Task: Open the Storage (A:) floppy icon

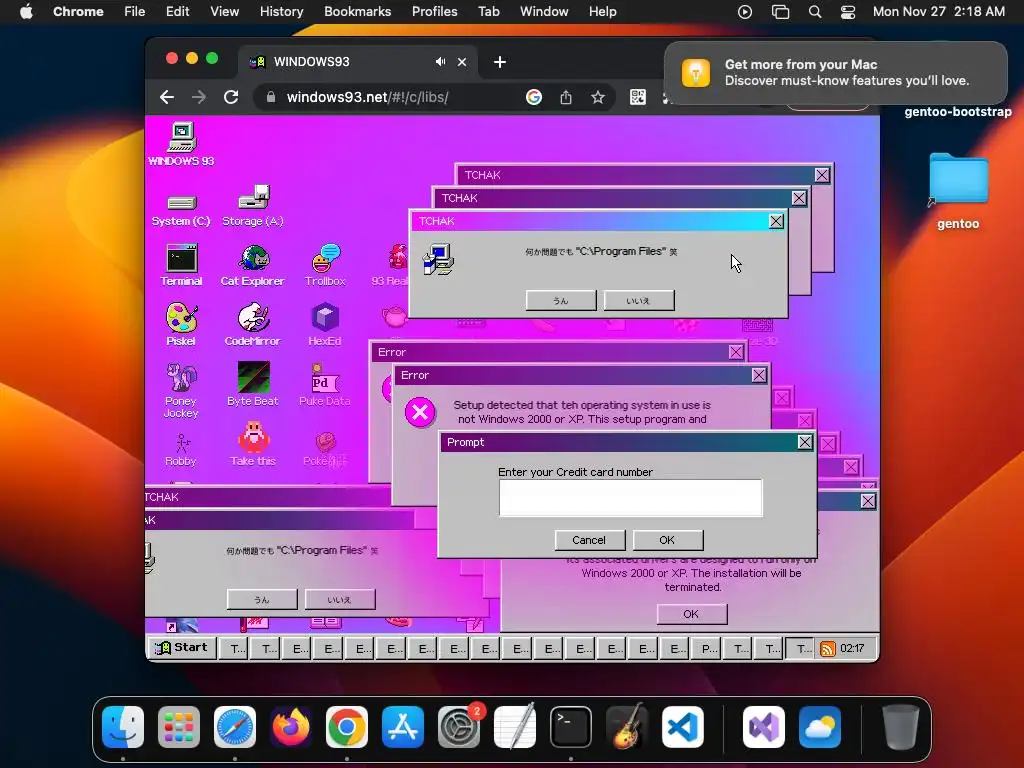Action: [253, 205]
